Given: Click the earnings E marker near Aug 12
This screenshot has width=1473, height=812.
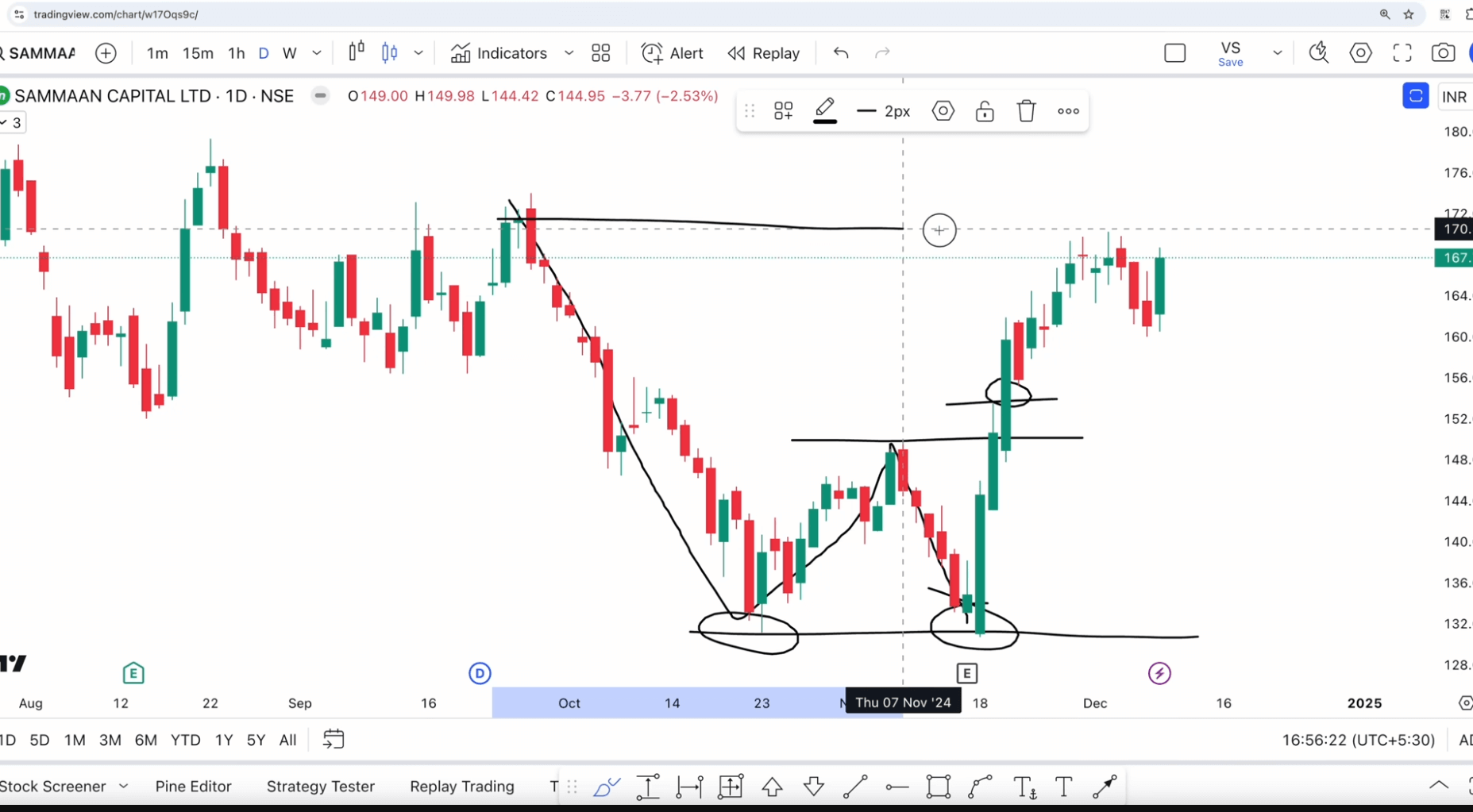Looking at the screenshot, I should 133,674.
